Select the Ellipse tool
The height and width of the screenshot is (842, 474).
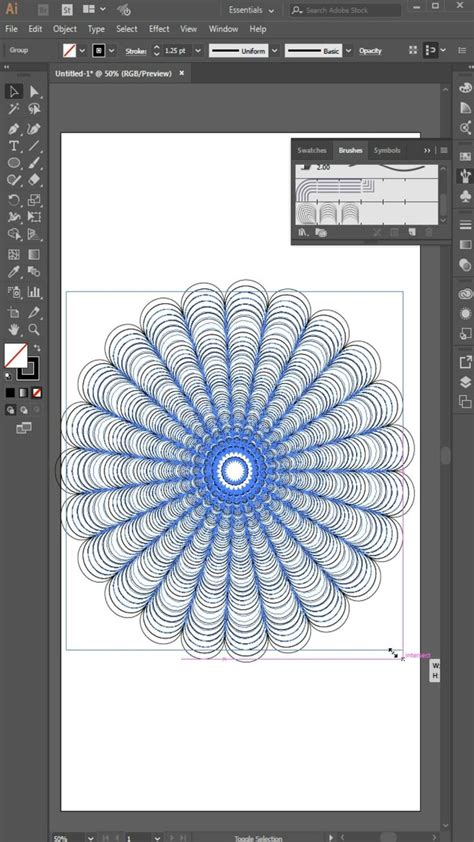pyautogui.click(x=14, y=163)
